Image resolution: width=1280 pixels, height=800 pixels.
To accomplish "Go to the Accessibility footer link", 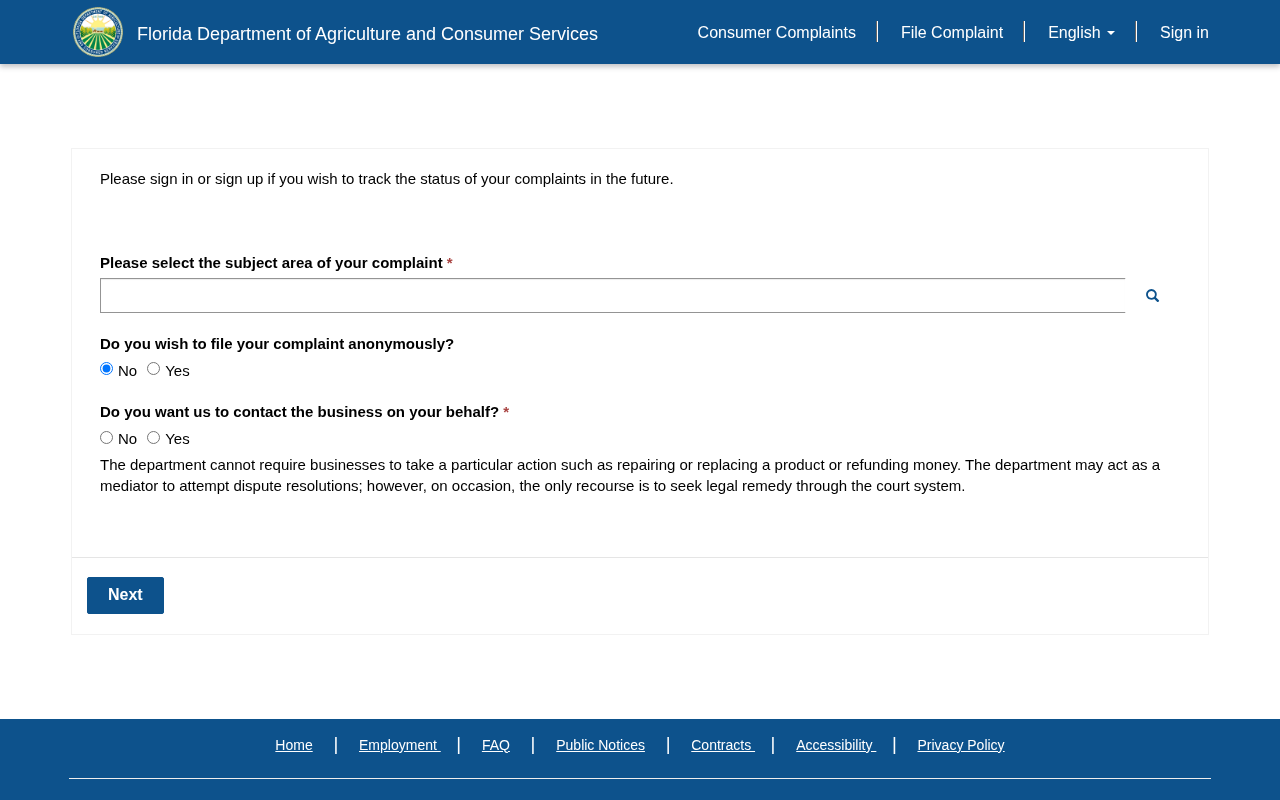I will pos(834,745).
